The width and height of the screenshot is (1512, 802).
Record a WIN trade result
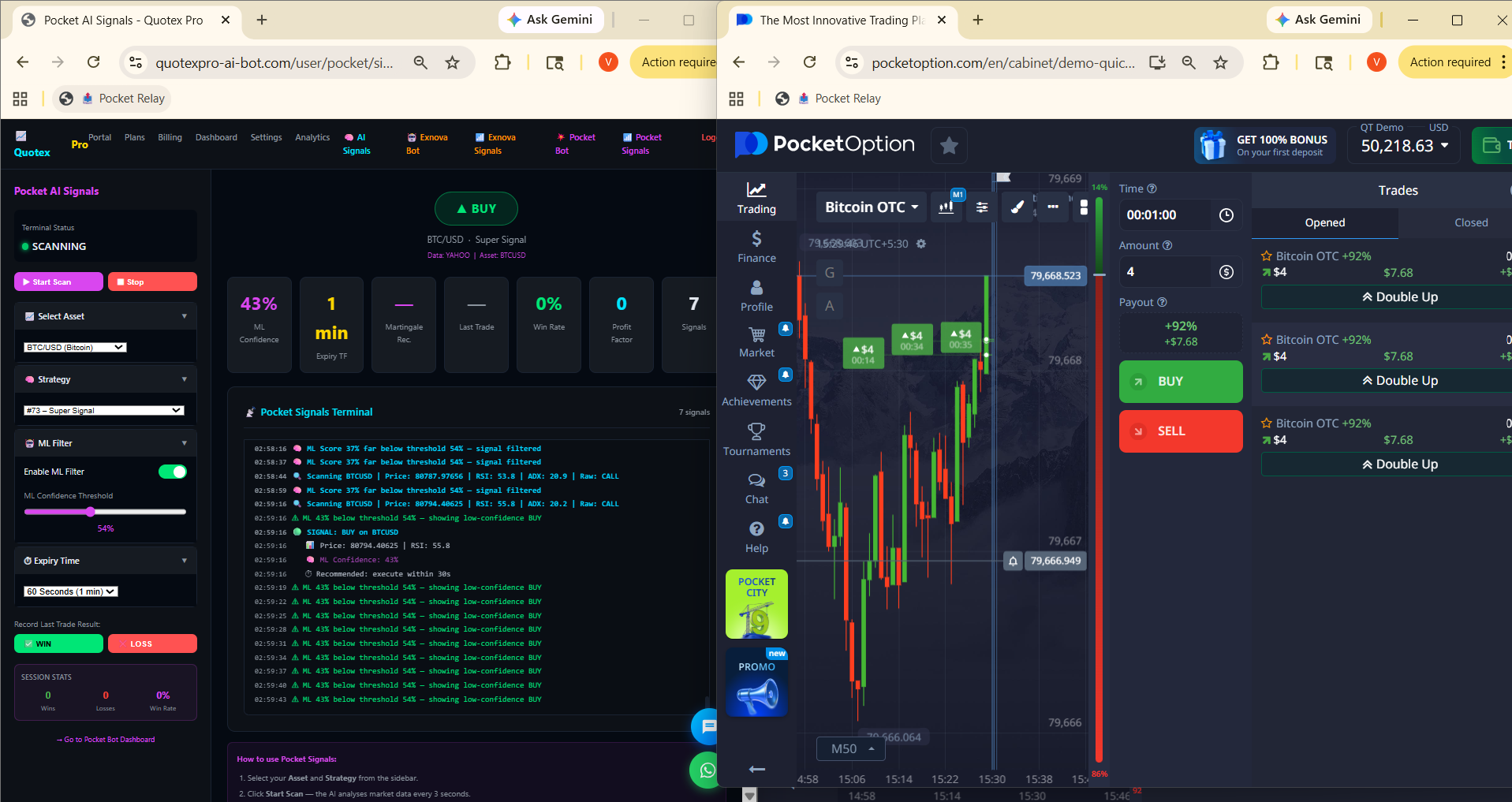point(58,643)
